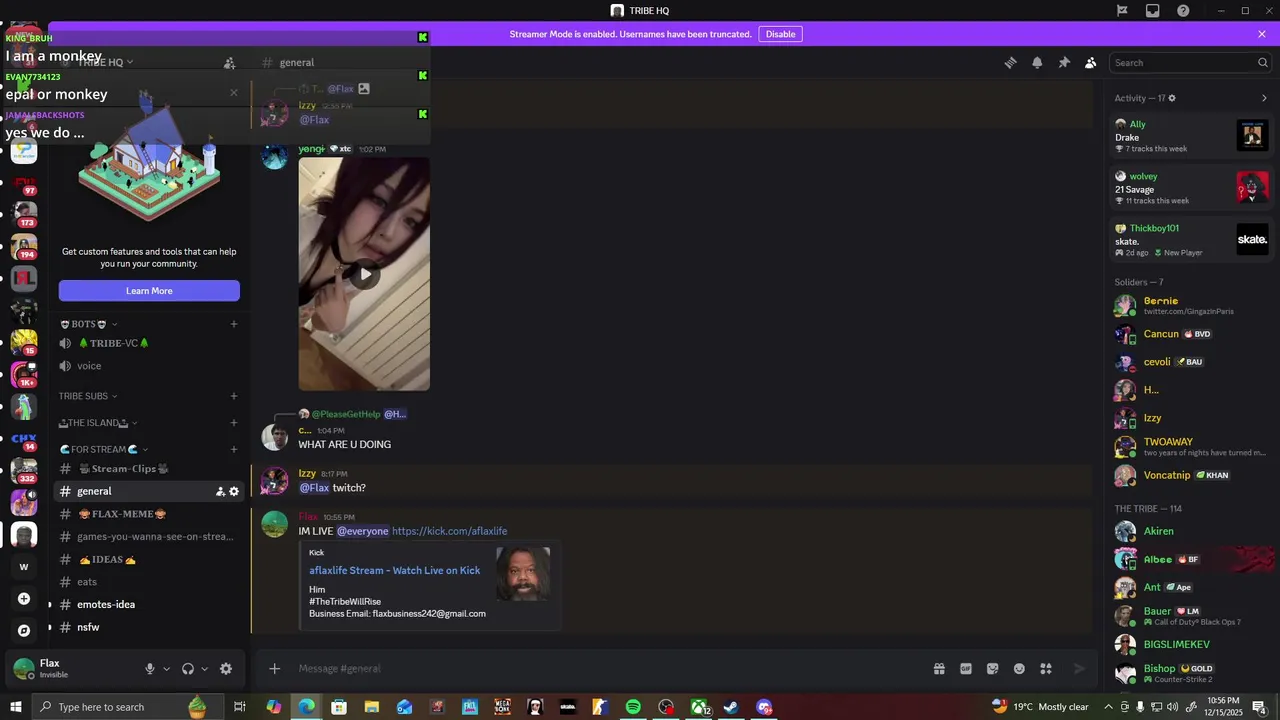Open the kick.com/aflaxlife link
This screenshot has width=1280, height=720.
pyautogui.click(x=449, y=531)
